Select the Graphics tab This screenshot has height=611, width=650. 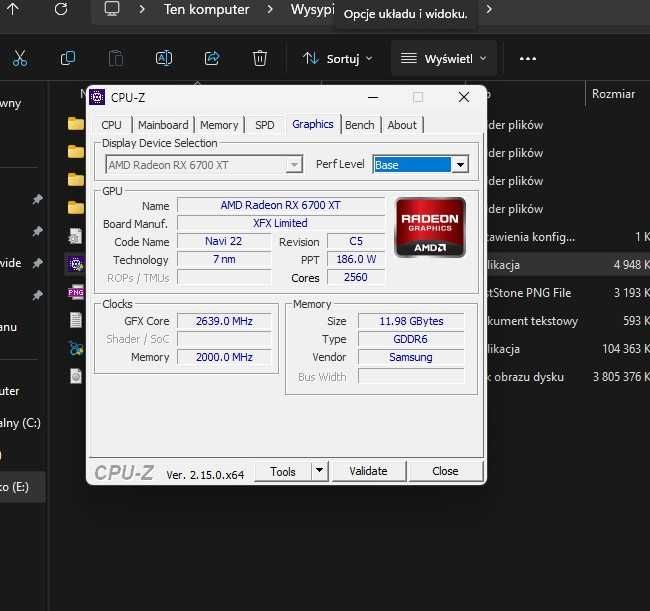[313, 124]
